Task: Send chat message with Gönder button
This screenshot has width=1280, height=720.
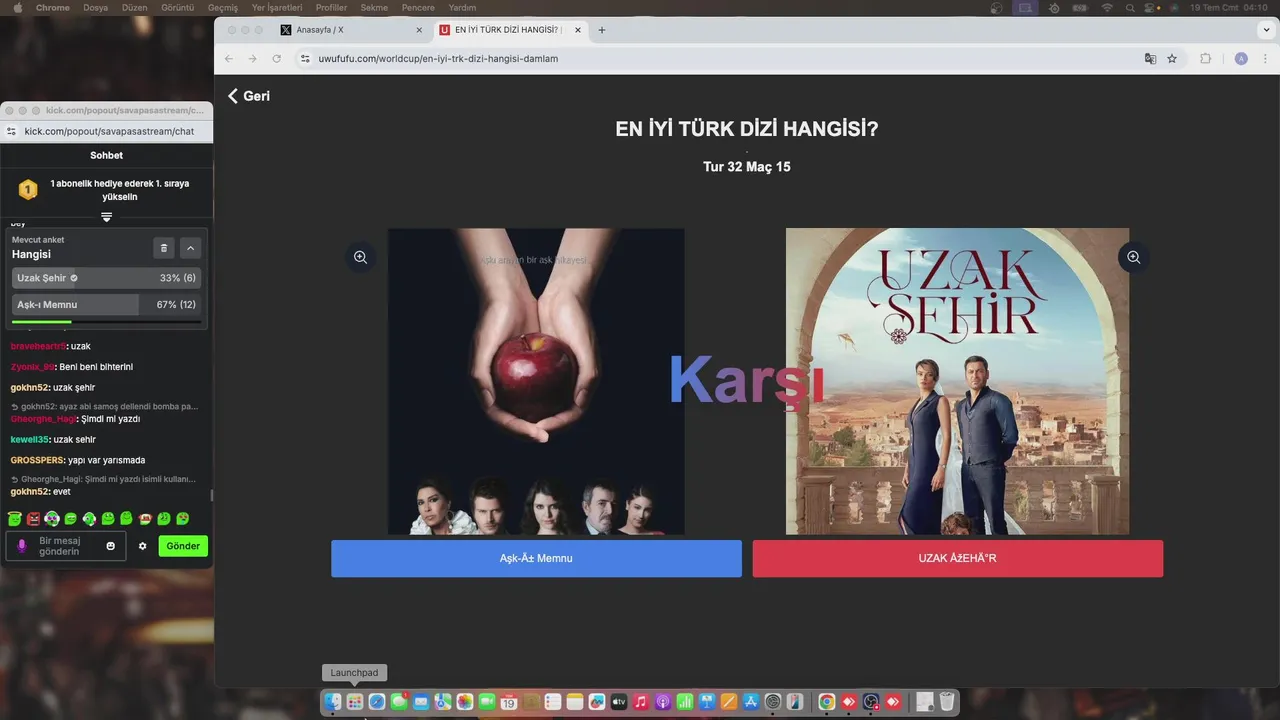Action: [x=183, y=546]
